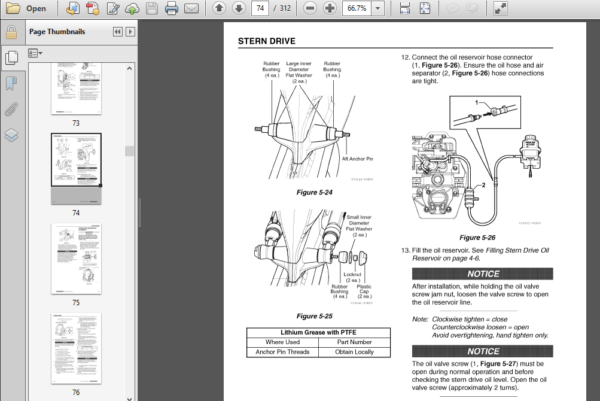Click the first NOTICE banner
Image resolution: width=600 pixels, height=401 pixels.
[483, 274]
